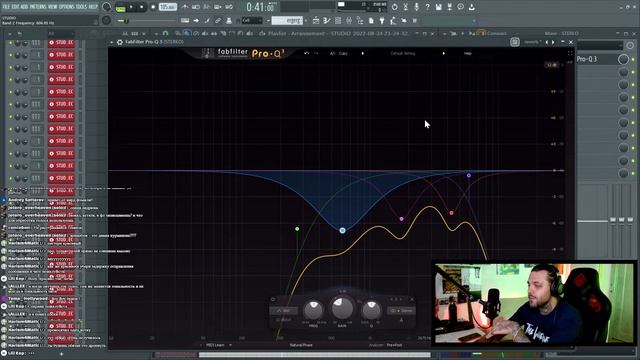Open the Bell filter shape dropdown
The image size is (640, 360).
click(x=284, y=311)
